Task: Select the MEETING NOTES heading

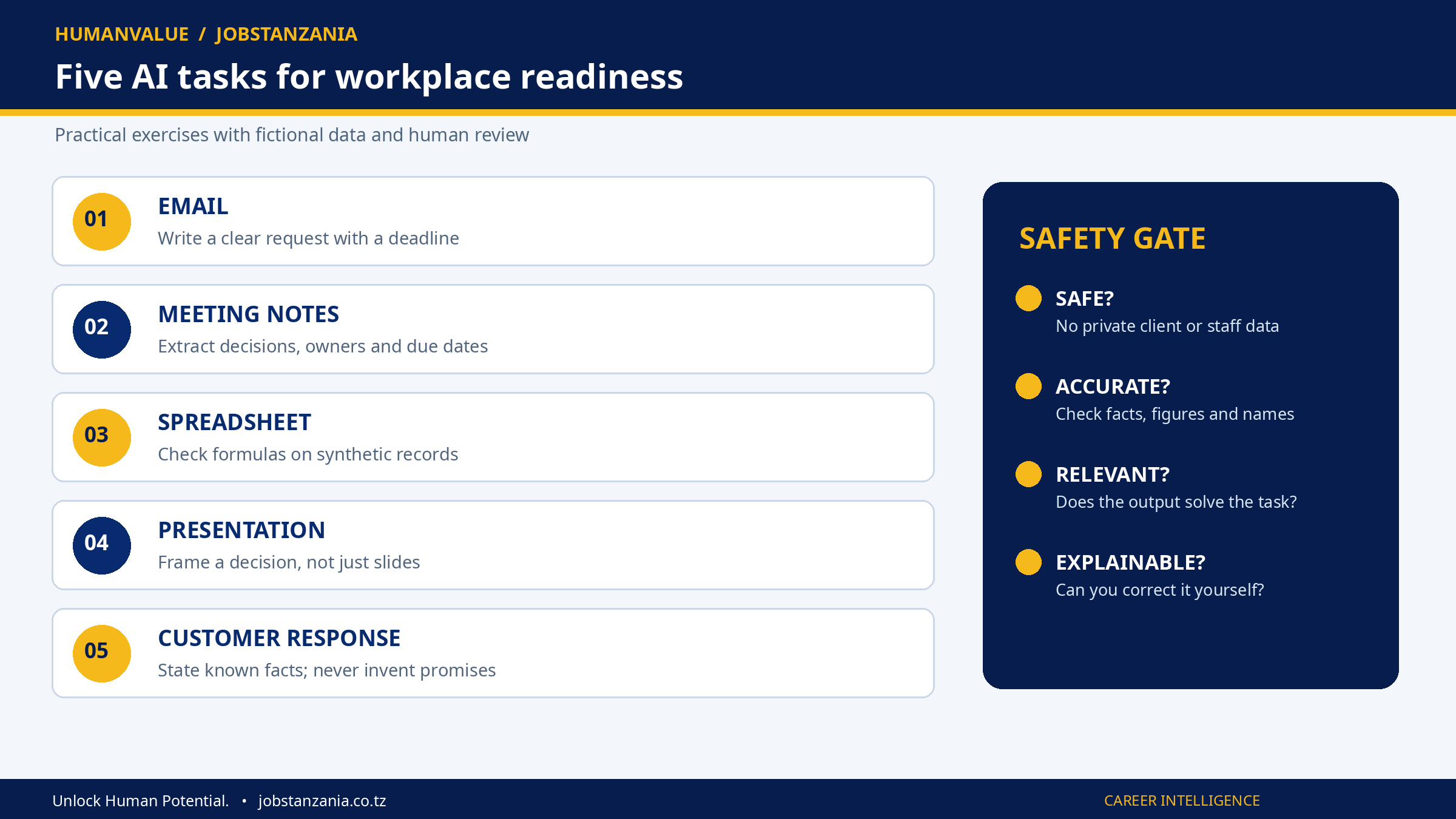Action: tap(248, 314)
